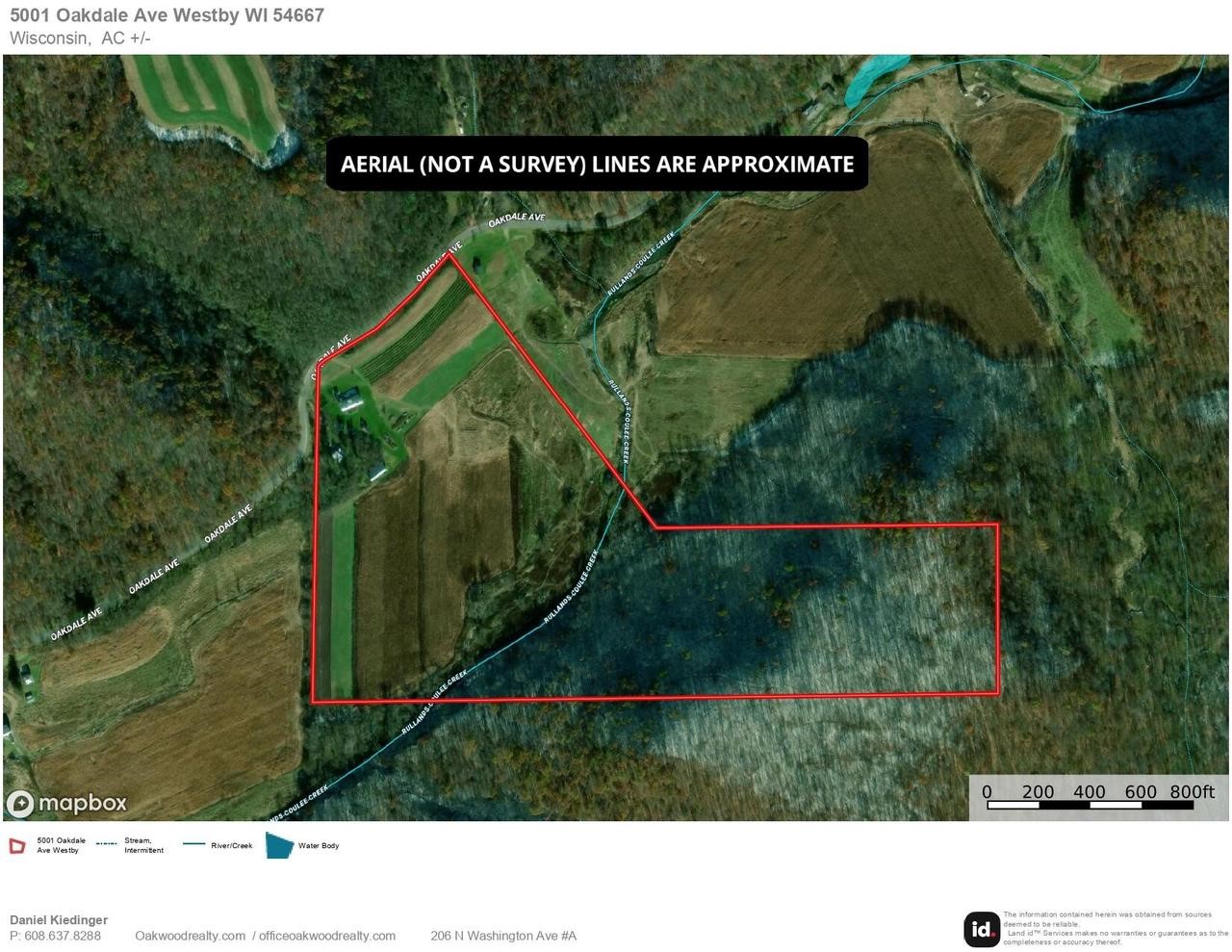Click the cyan water body on map
This screenshot has height=952, width=1232.
[x=871, y=75]
